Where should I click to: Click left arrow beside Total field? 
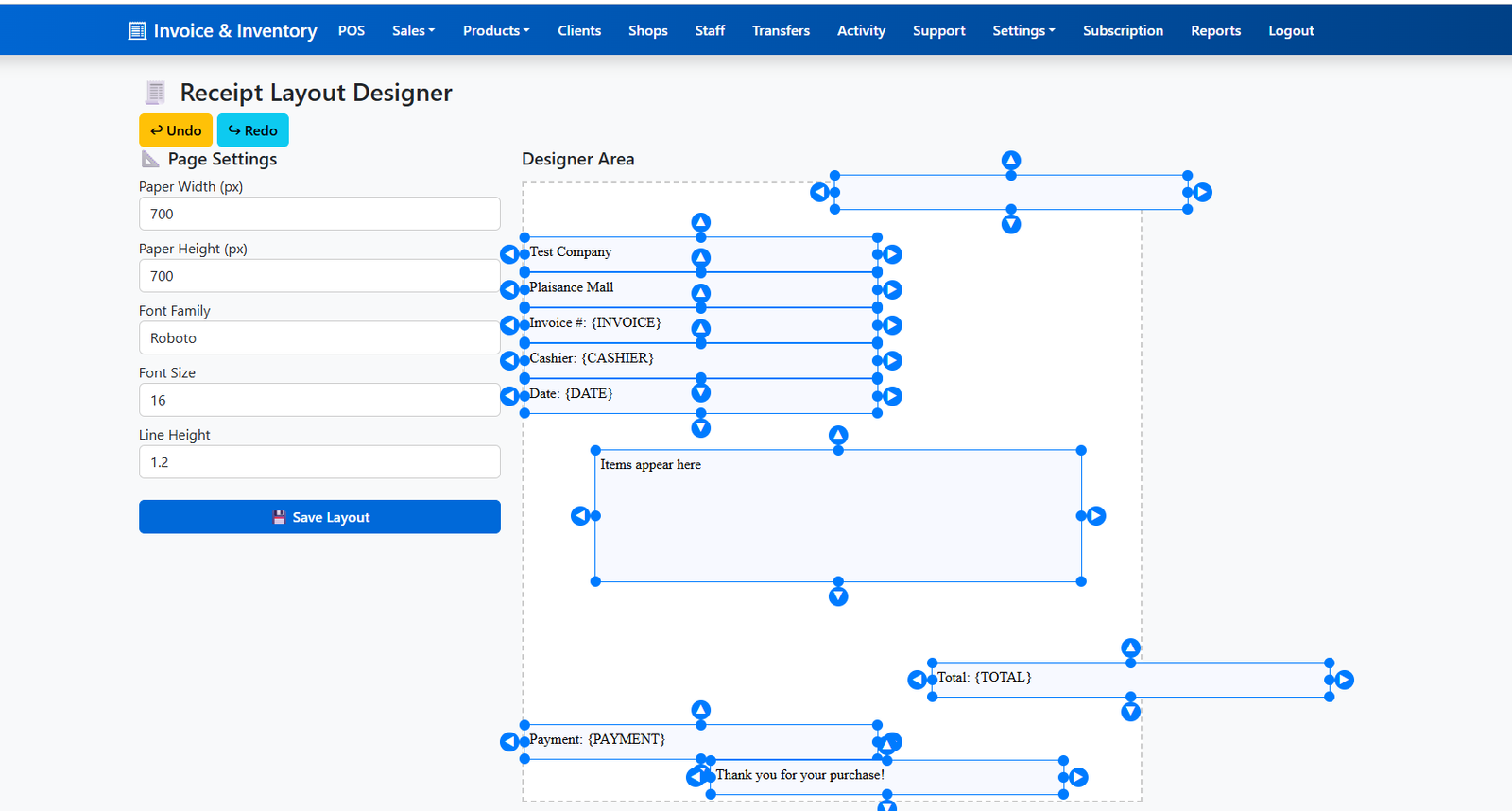coord(917,680)
